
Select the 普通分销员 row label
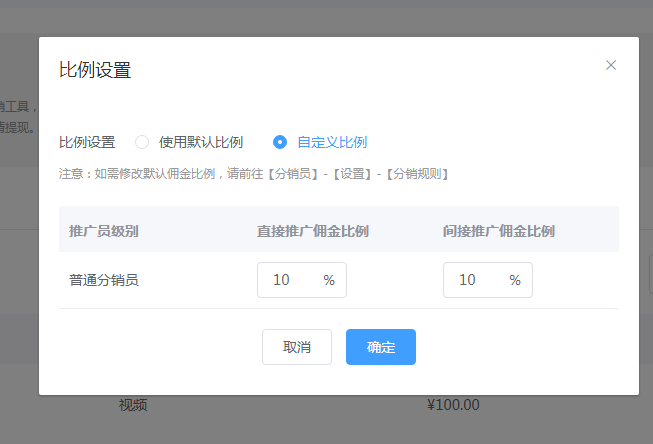tap(103, 280)
